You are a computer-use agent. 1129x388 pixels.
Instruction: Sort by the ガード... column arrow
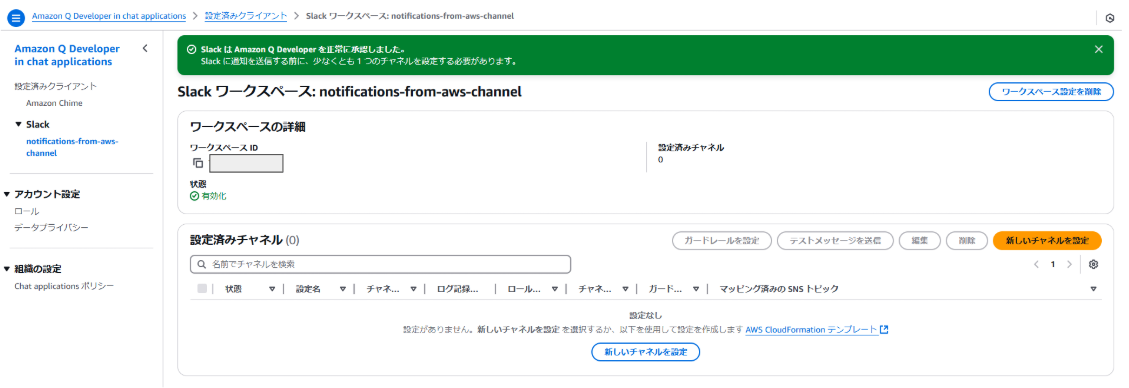click(x=696, y=289)
